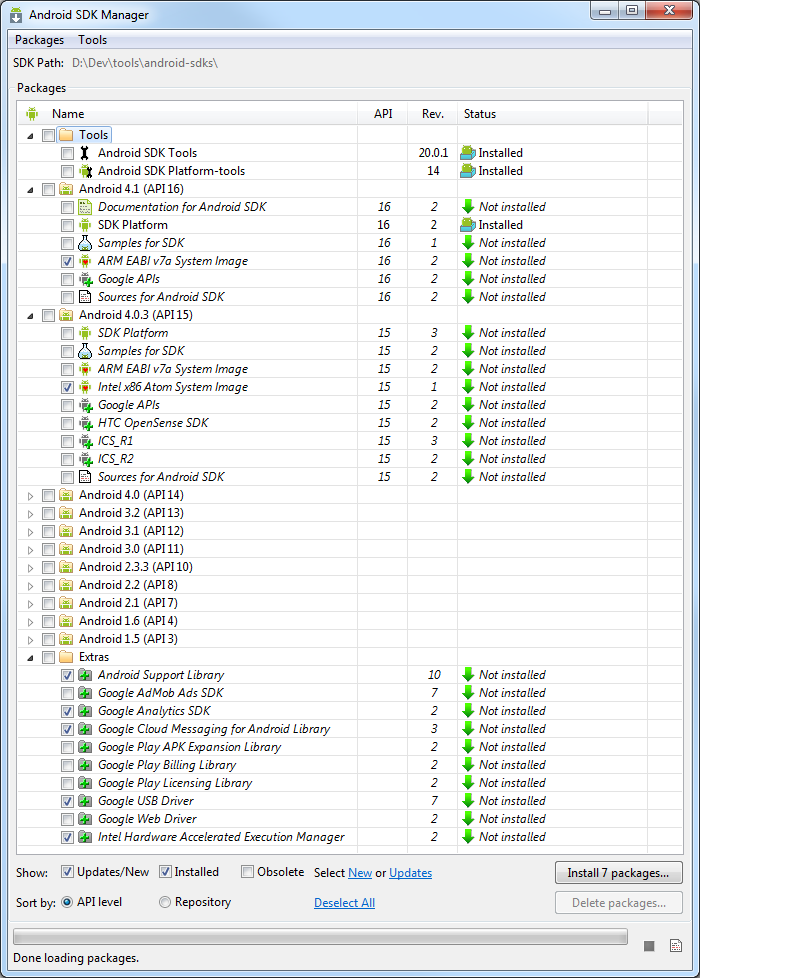
Task: Select the Intel Hardware Accelerated Execution Manager row
Action: (x=349, y=837)
